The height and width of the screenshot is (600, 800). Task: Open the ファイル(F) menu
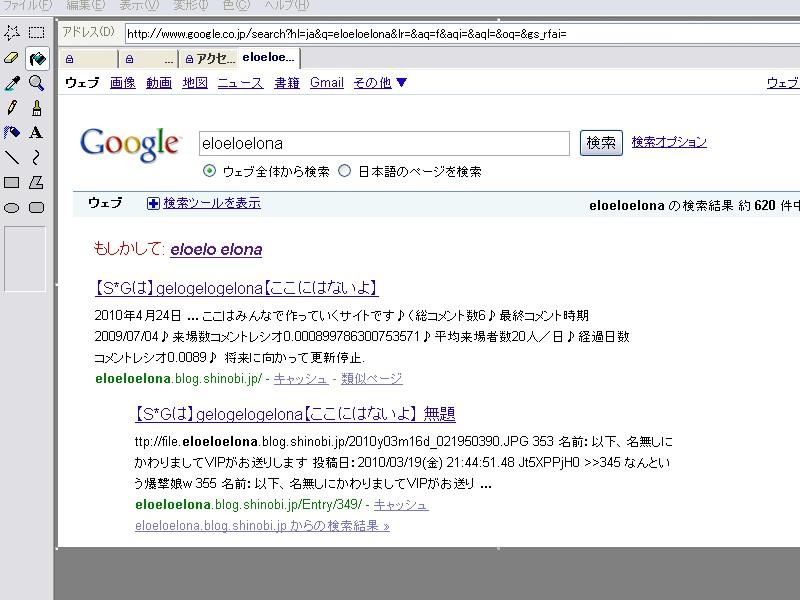[x=28, y=5]
